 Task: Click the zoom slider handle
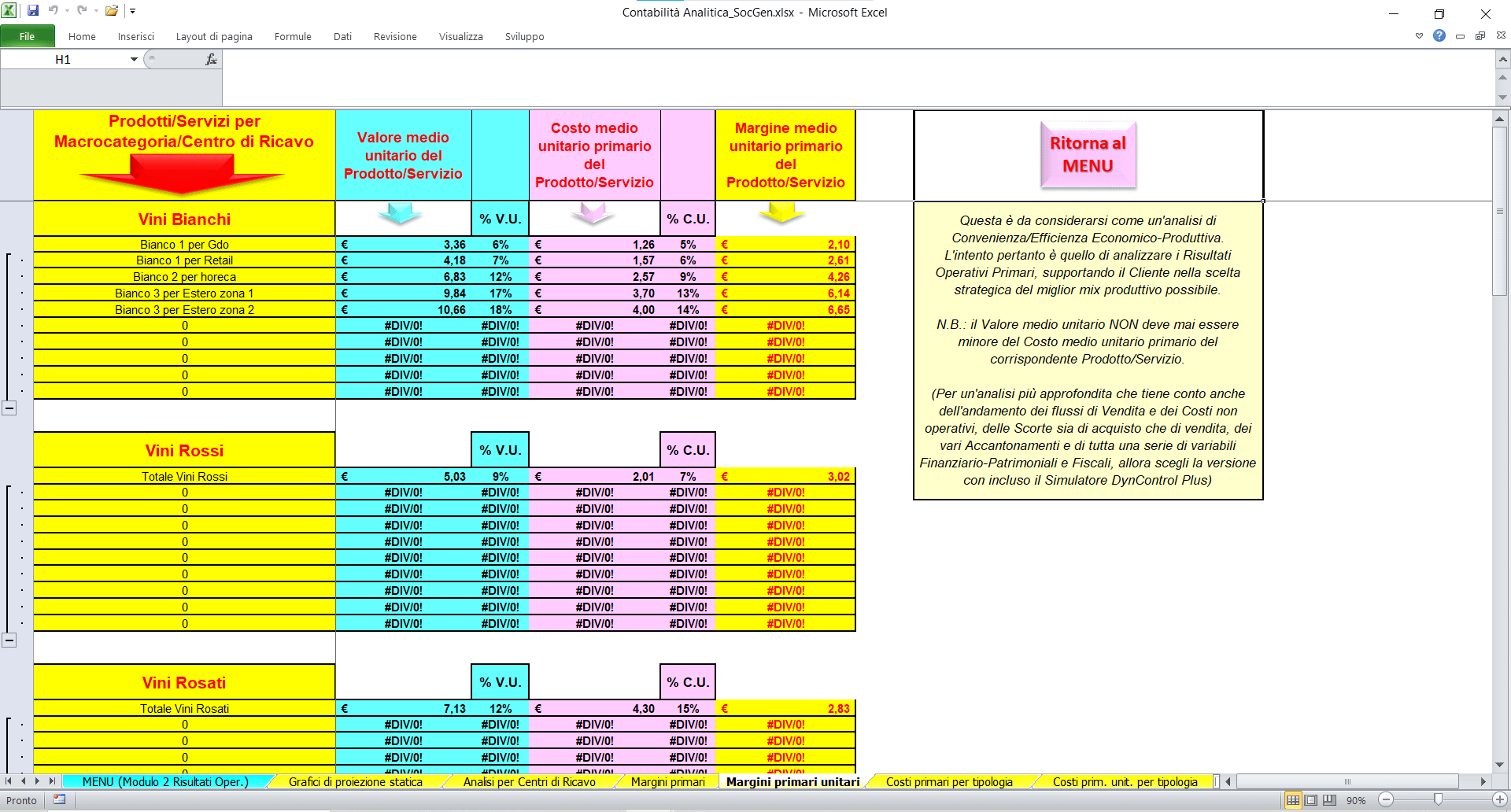1438,799
